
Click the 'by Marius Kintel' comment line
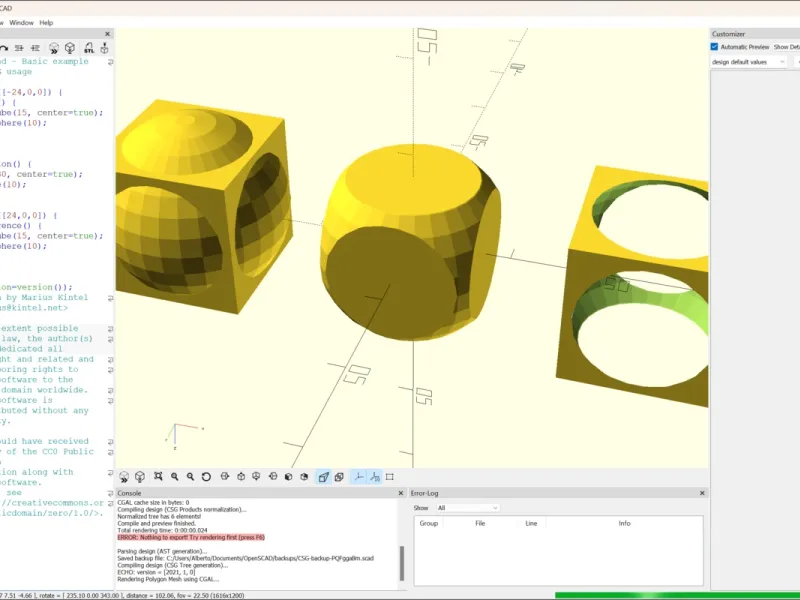click(x=44, y=297)
